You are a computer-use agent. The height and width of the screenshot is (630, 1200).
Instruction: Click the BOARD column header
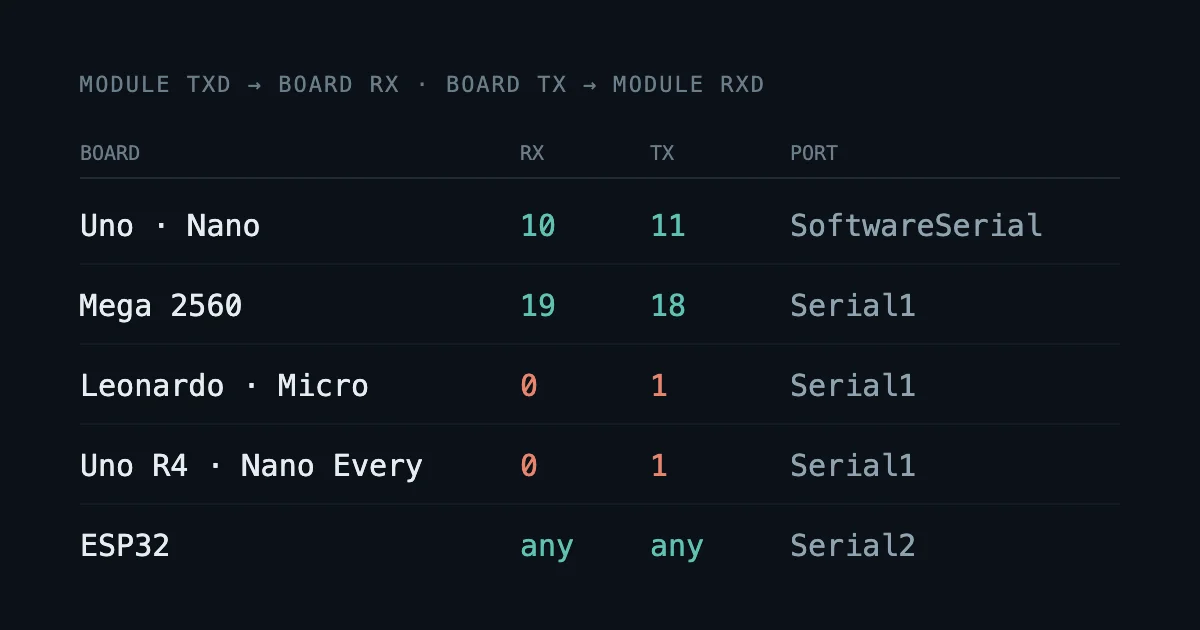coord(110,153)
